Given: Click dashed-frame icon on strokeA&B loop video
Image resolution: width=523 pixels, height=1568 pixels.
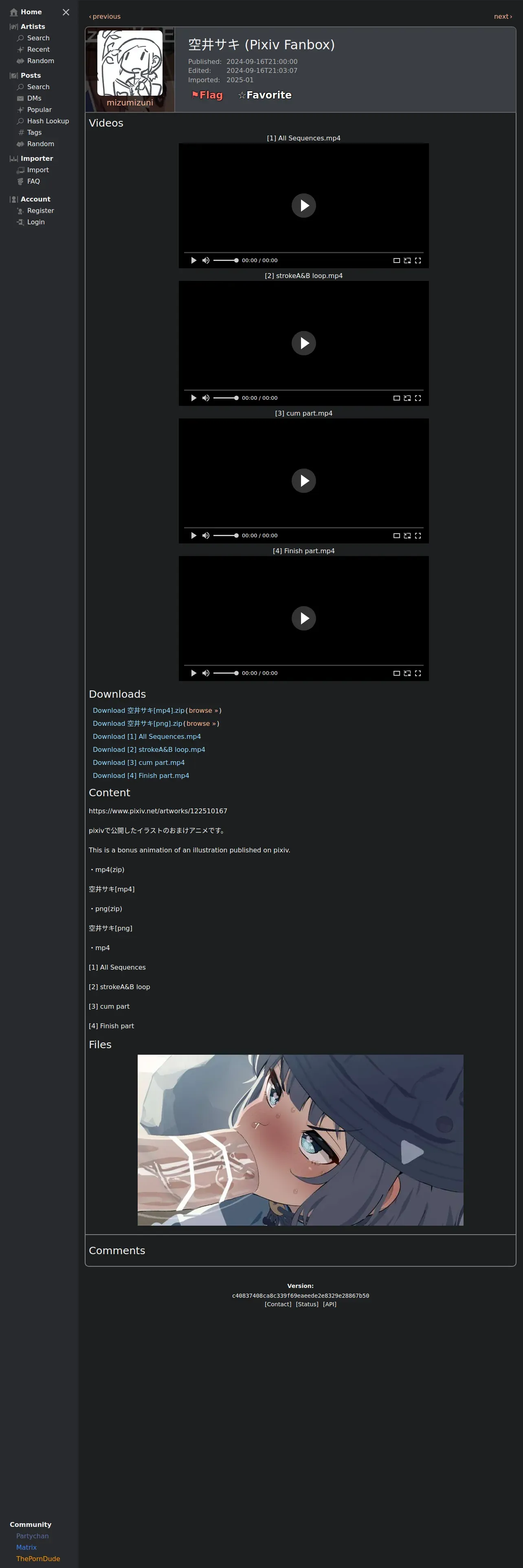Looking at the screenshot, I should point(407,398).
